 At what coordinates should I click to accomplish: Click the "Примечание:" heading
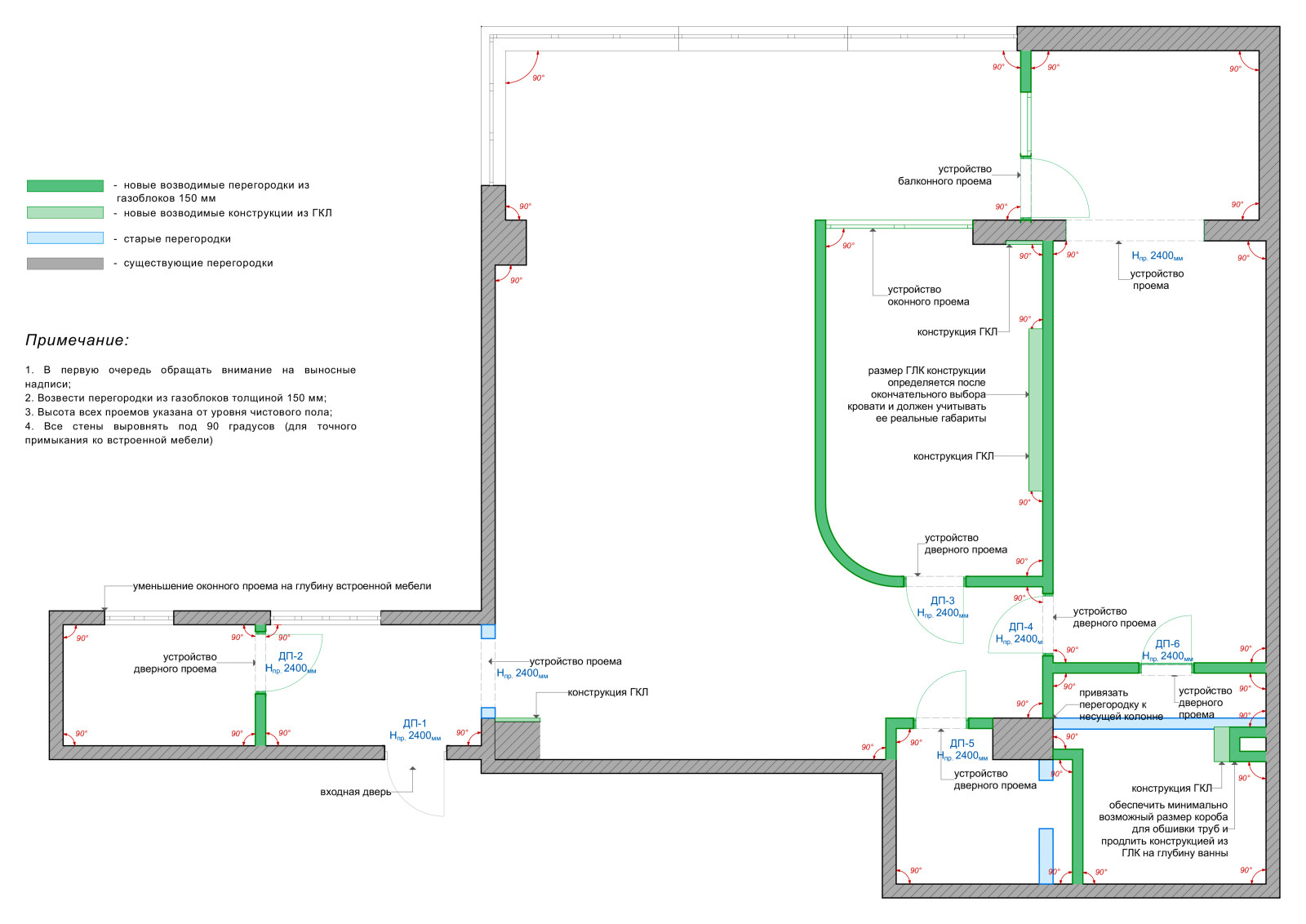77,340
